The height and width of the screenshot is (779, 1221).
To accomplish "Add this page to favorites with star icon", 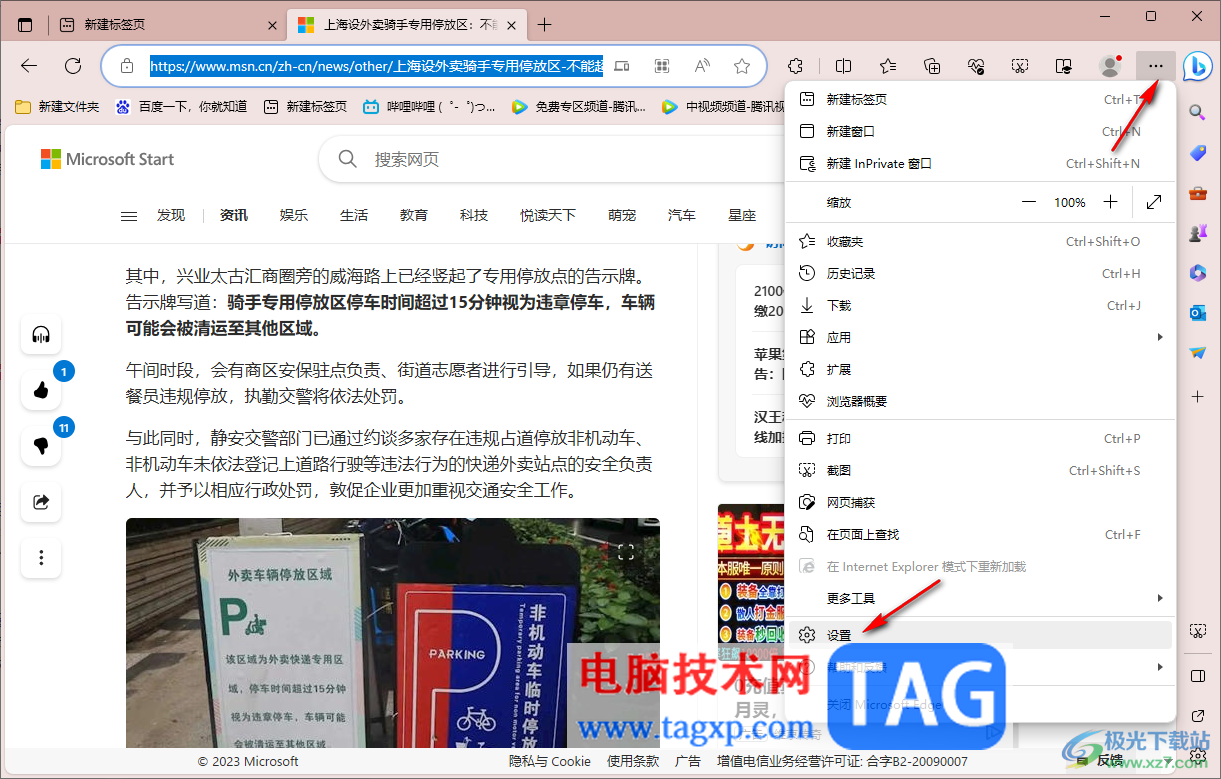I will (742, 66).
